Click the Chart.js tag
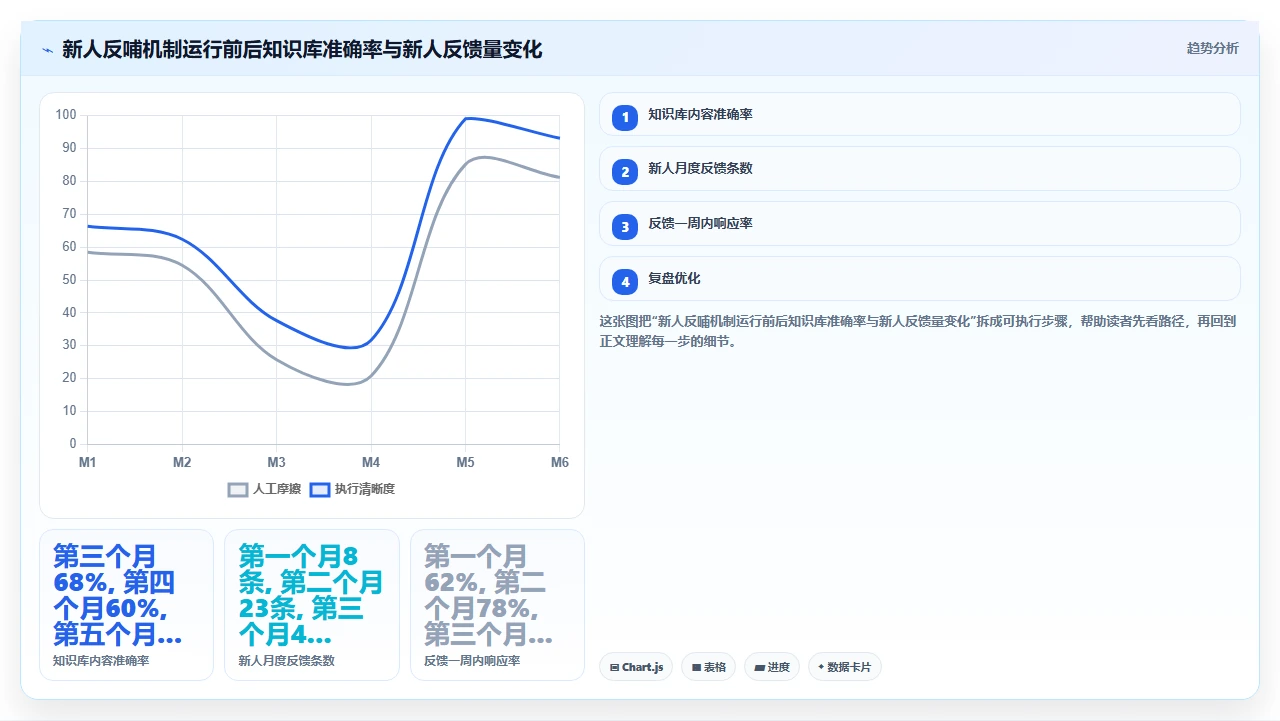Viewport: 1280px width, 721px height. click(636, 667)
